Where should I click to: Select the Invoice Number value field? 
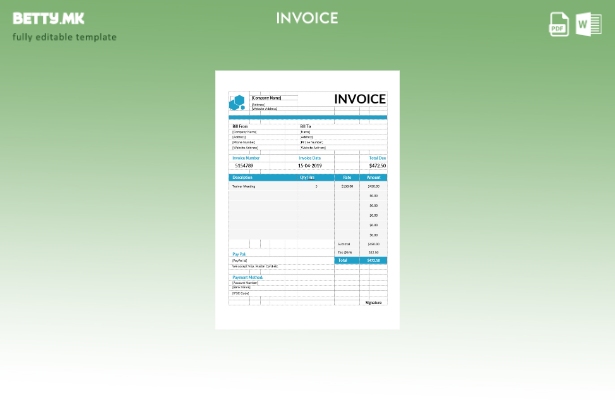pyautogui.click(x=244, y=166)
